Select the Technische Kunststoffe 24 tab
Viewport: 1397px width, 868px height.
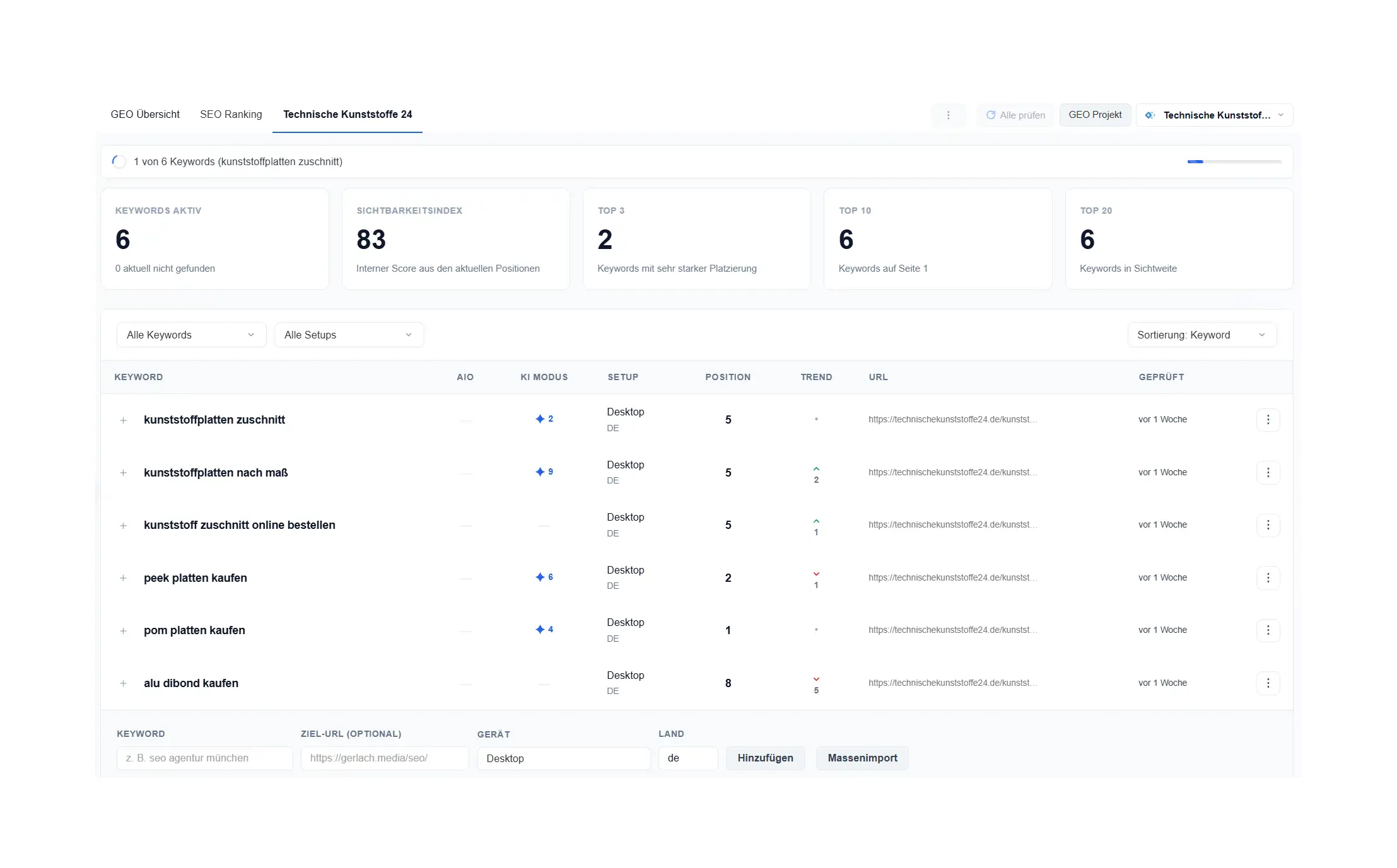[x=348, y=115]
